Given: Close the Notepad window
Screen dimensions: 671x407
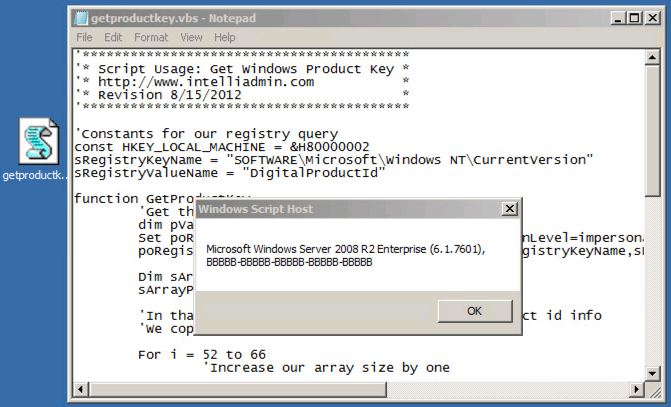Looking at the screenshot, I should (x=652, y=18).
